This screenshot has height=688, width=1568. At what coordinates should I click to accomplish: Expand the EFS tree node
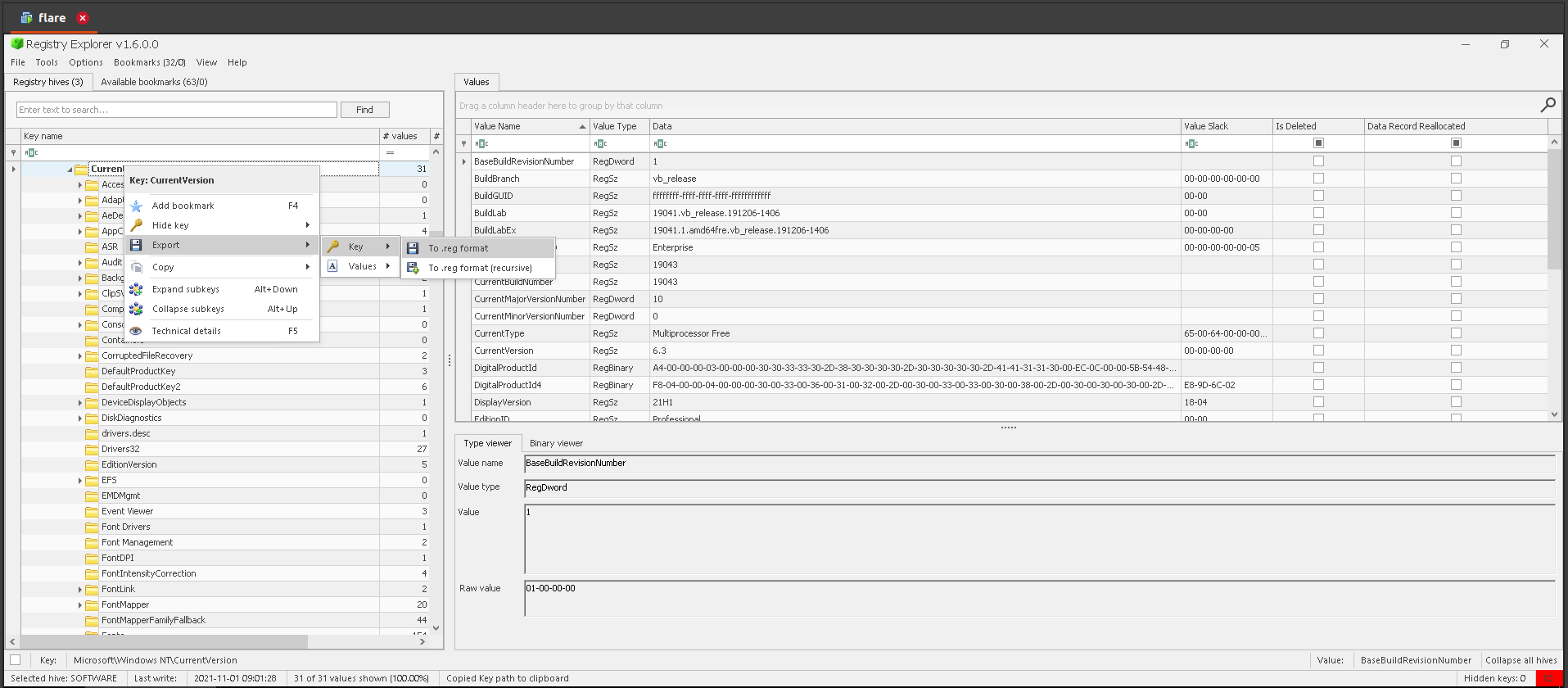tap(80, 481)
